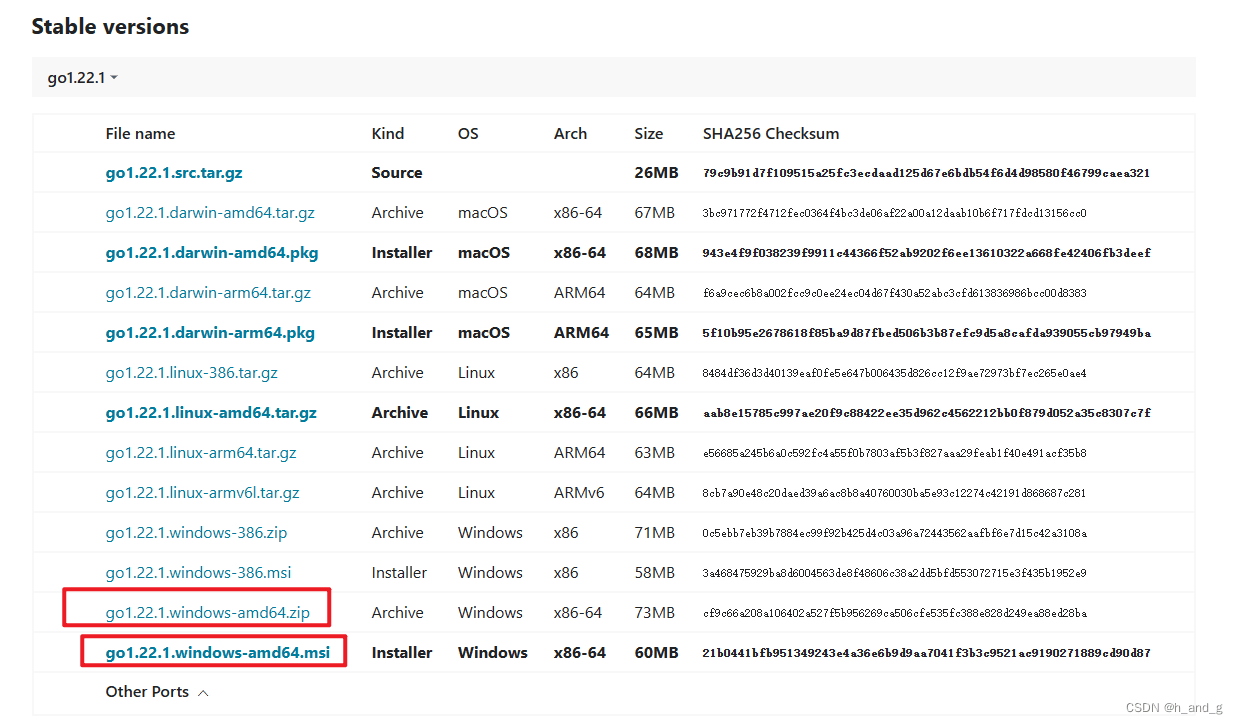Download go1.22.1.windows-amd64.zip archive
The image size is (1238, 724).
(208, 613)
